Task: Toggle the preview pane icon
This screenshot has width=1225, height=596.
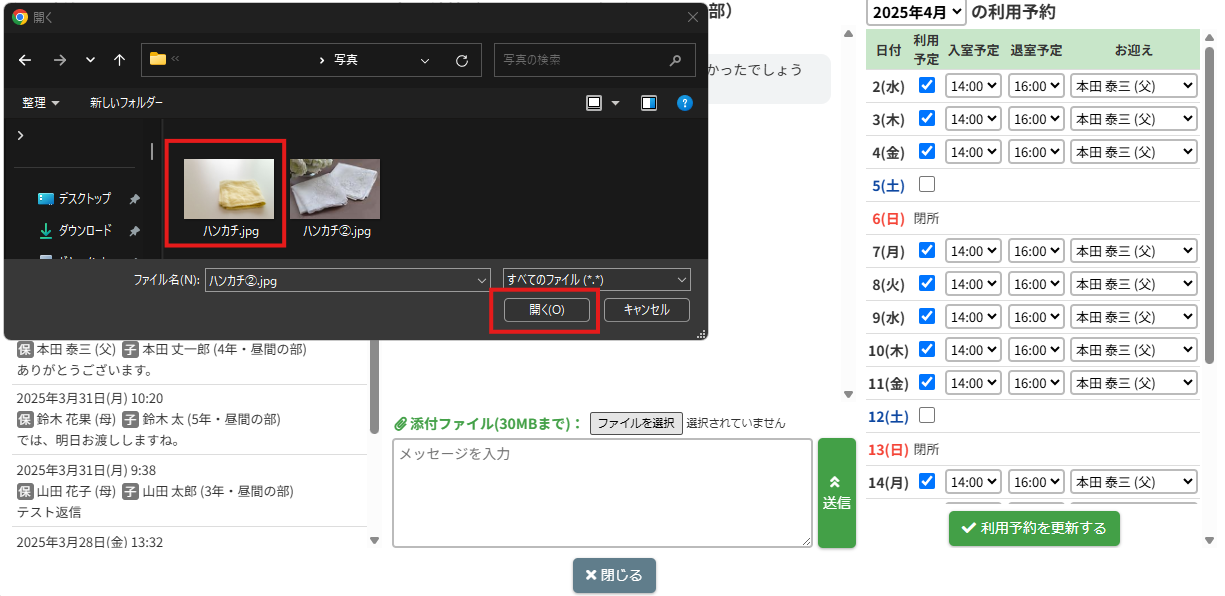Action: click(649, 103)
